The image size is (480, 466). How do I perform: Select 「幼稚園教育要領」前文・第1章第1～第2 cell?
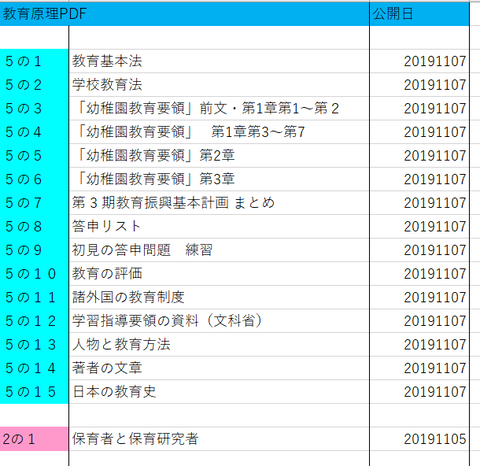(x=219, y=109)
